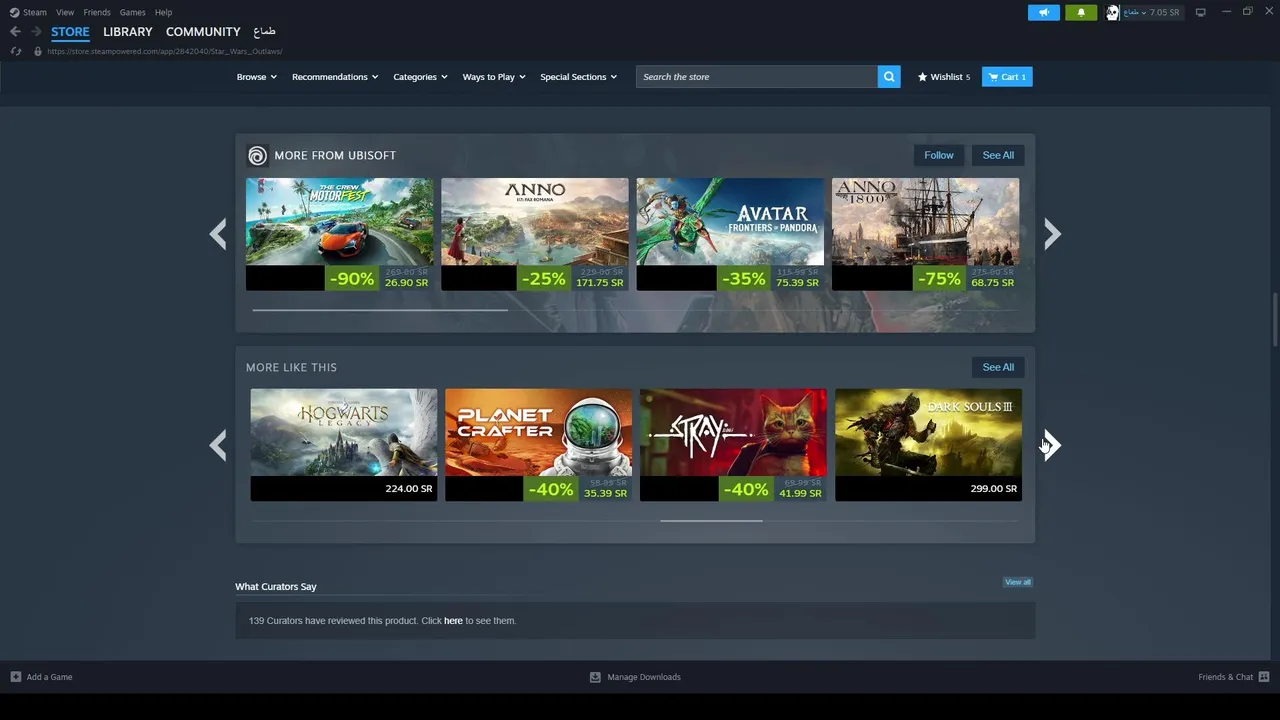This screenshot has width=1280, height=720.
Task: Click the store URL address text
Action: click(165, 51)
